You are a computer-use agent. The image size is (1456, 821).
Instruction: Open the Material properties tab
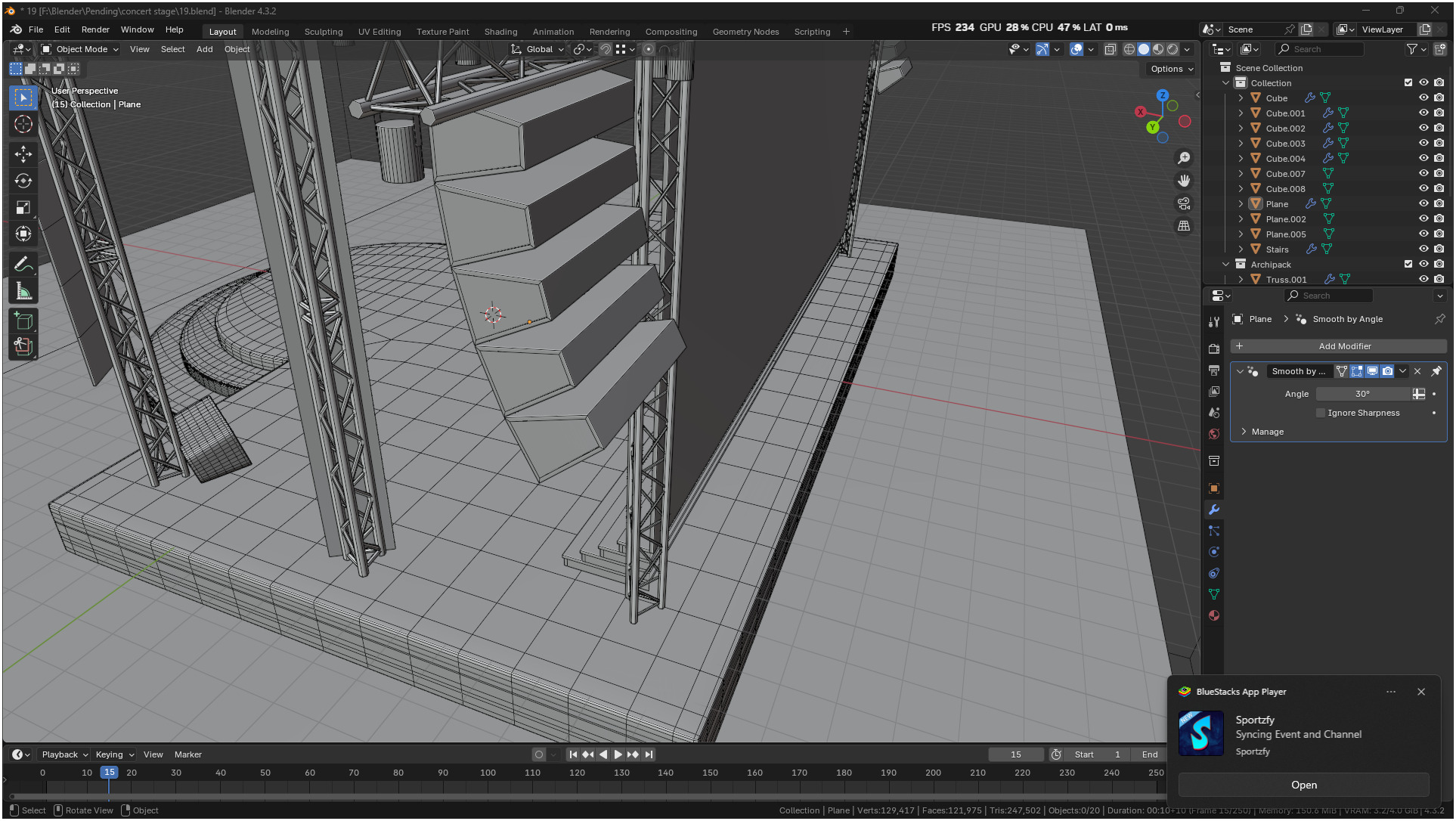pos(1214,615)
